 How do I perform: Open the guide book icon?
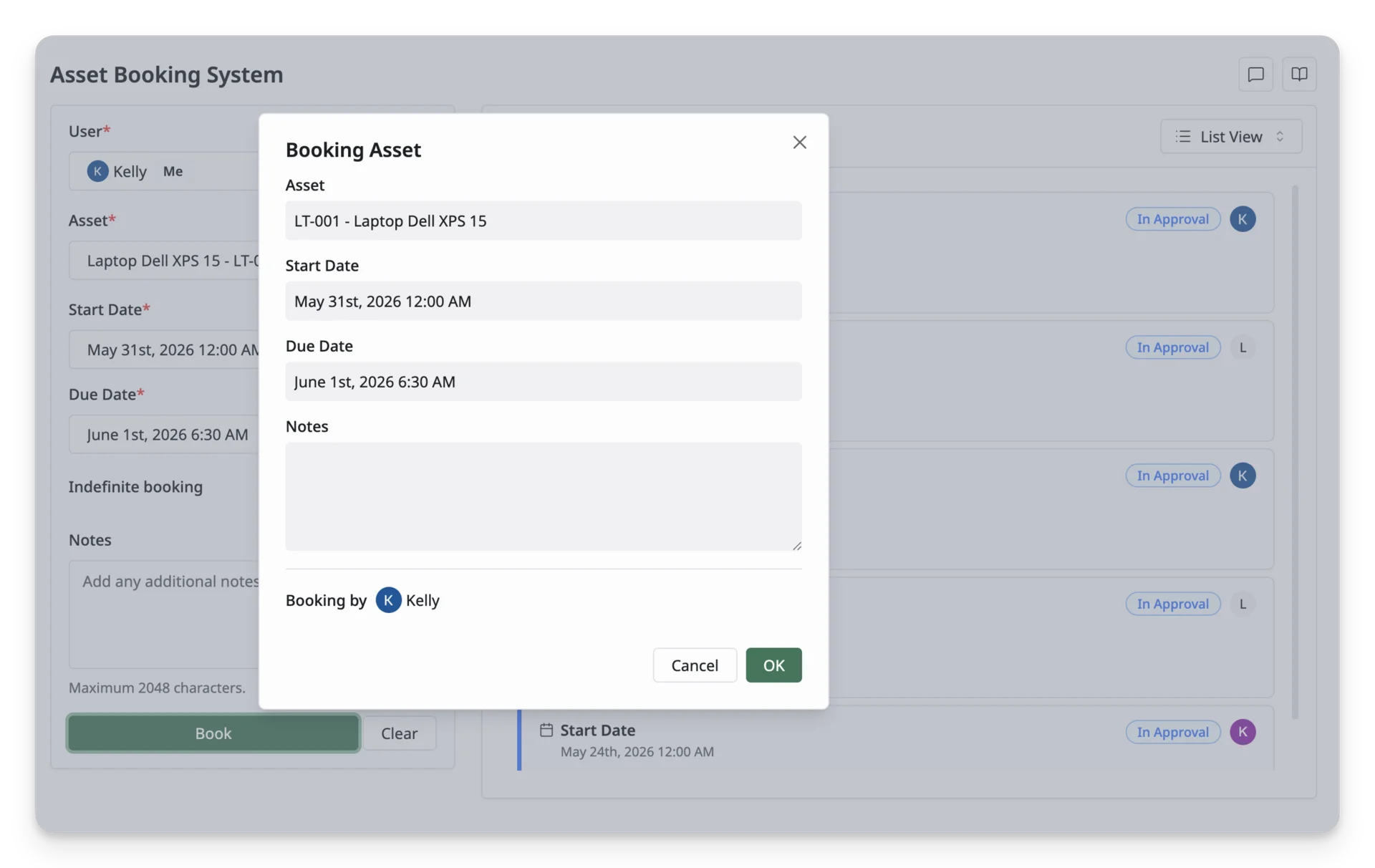pyautogui.click(x=1299, y=74)
